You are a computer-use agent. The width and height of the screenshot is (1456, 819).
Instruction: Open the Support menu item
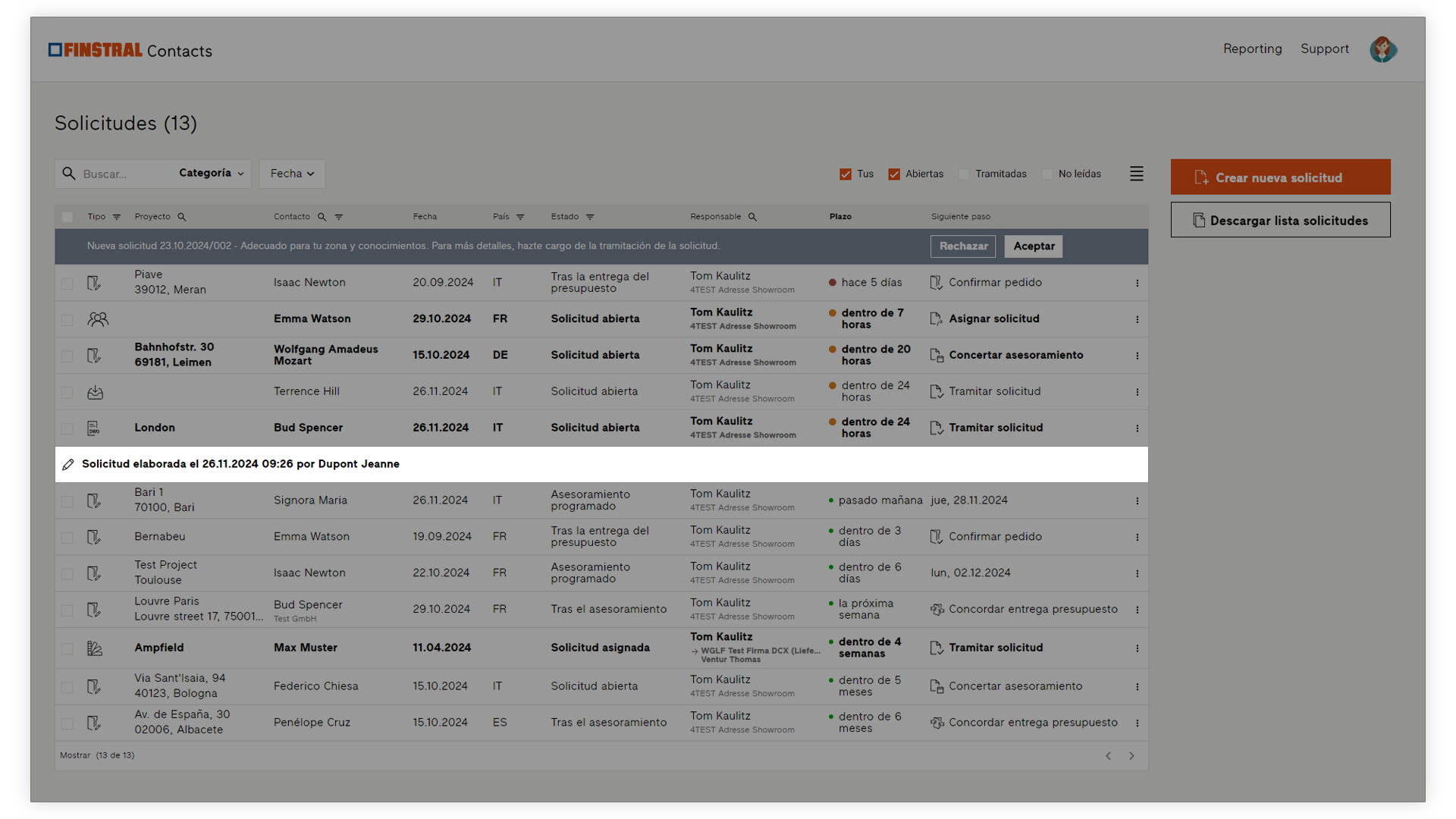tap(1324, 49)
